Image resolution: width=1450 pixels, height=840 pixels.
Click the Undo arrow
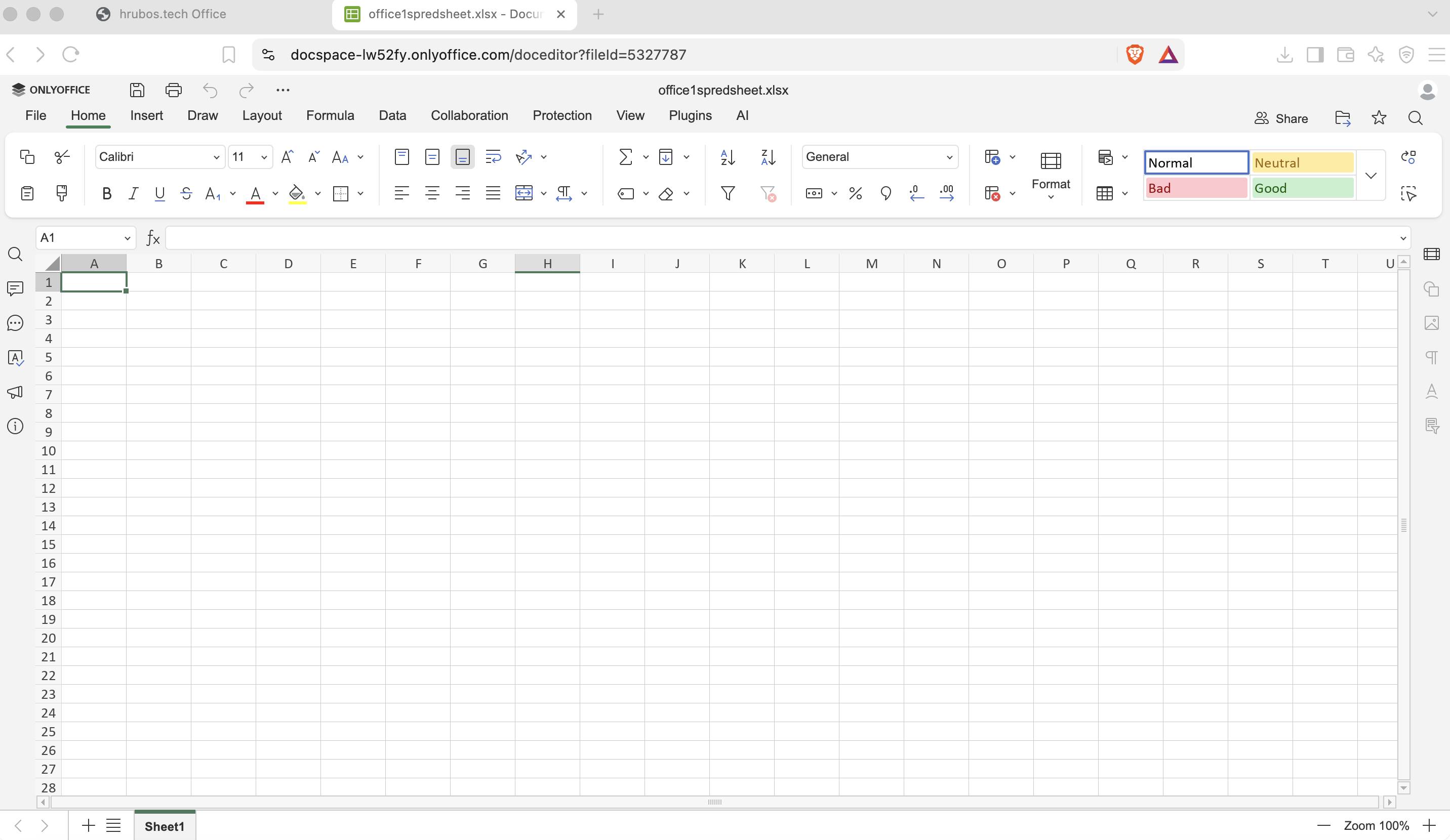click(210, 90)
